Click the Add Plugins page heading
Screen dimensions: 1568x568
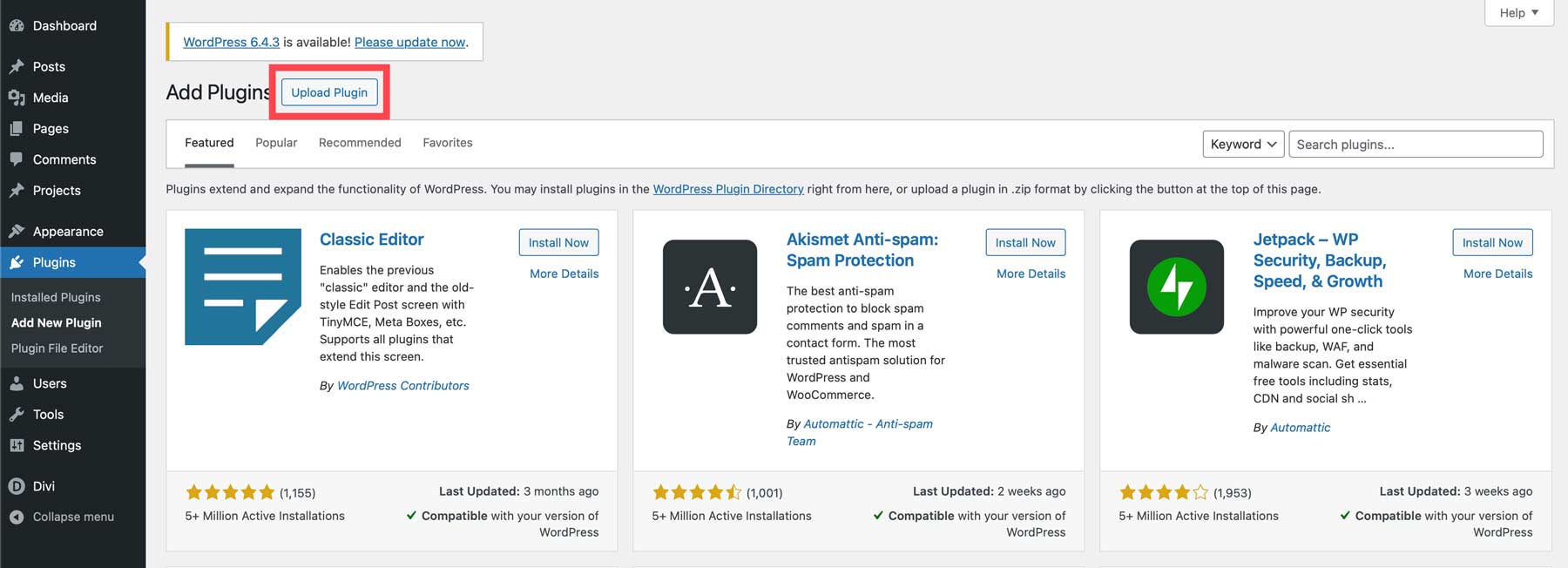click(218, 92)
